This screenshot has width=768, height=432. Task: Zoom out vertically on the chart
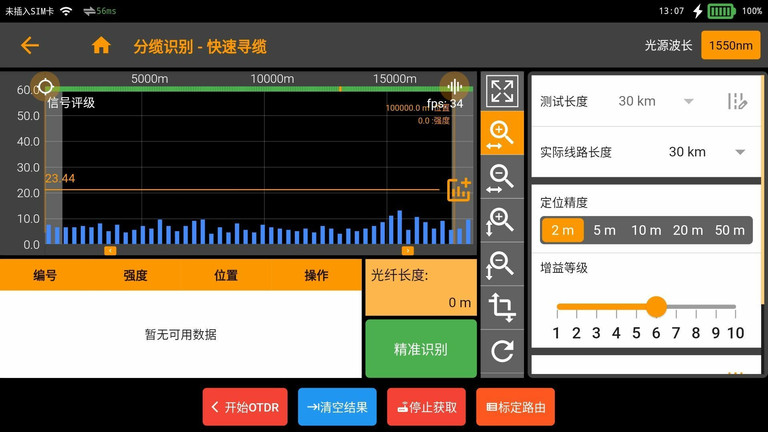[x=502, y=265]
